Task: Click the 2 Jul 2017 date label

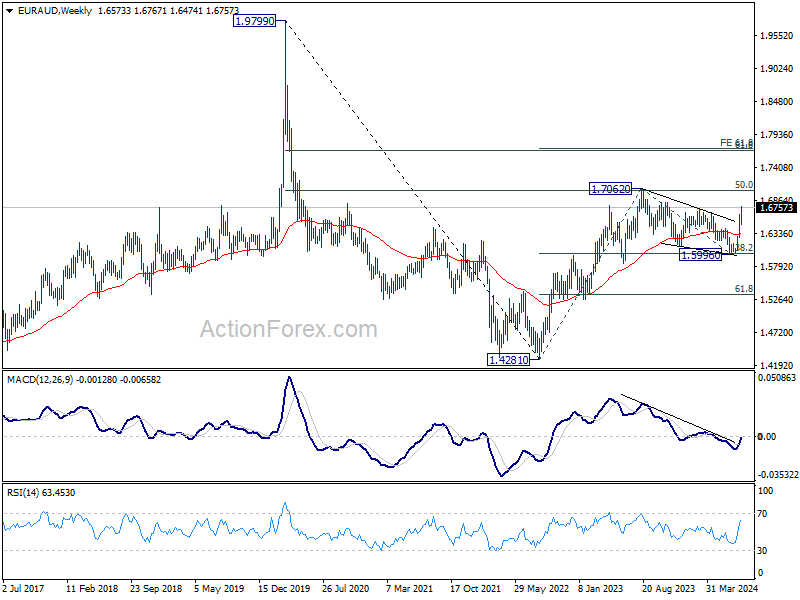Action: 23,589
